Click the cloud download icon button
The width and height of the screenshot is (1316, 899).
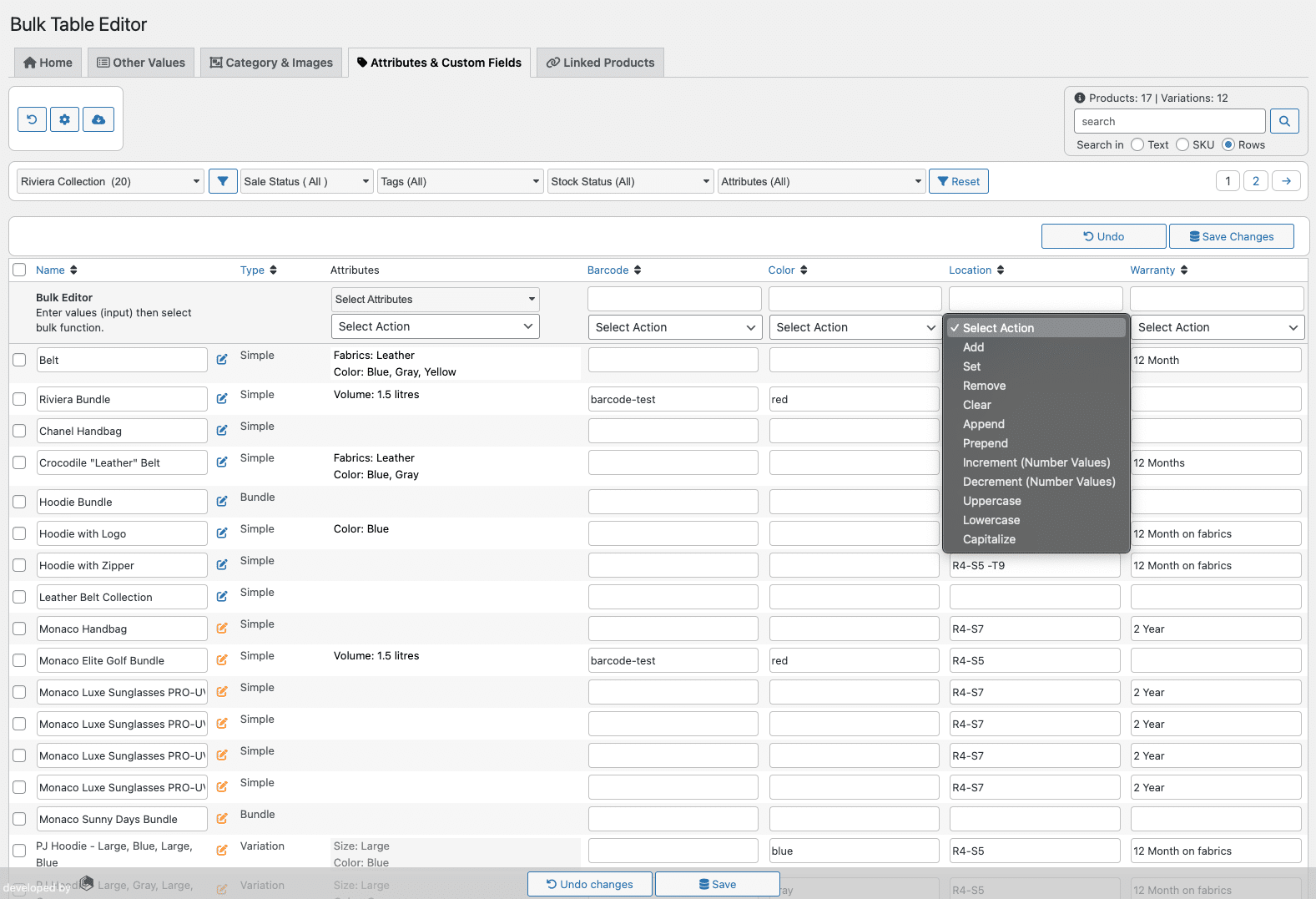tap(98, 119)
